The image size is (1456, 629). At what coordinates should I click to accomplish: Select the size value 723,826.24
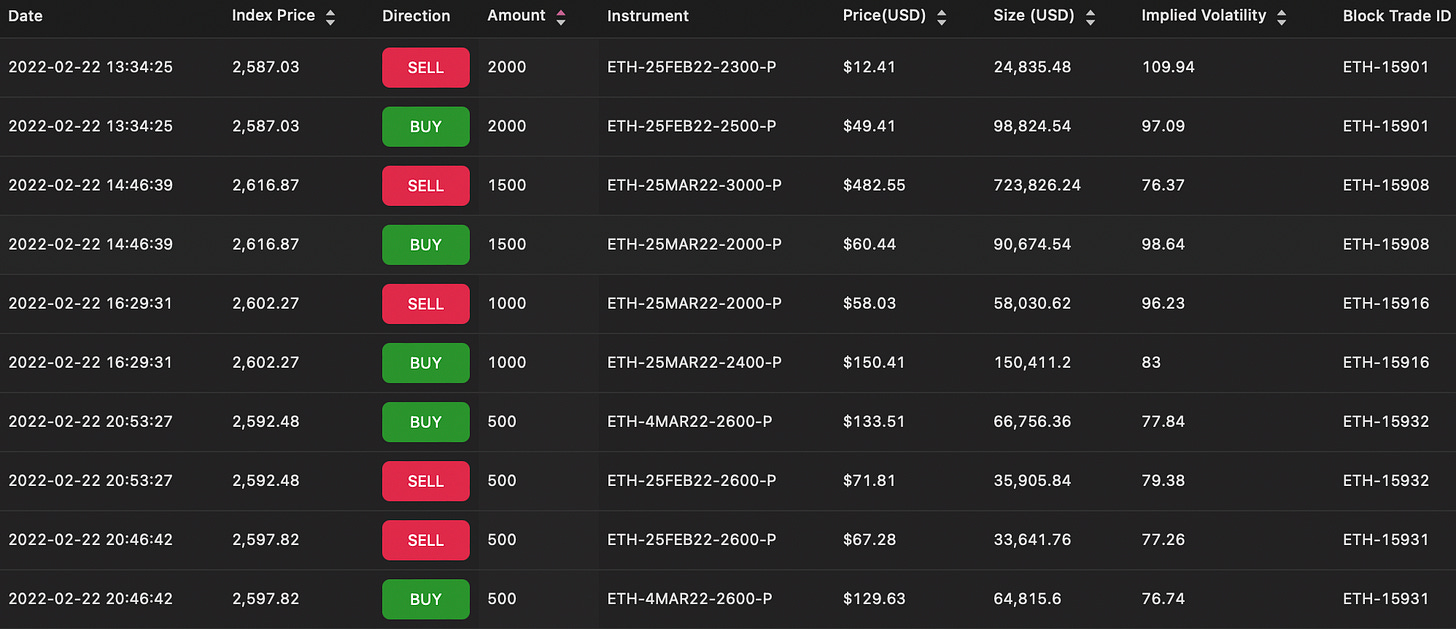click(x=1037, y=185)
